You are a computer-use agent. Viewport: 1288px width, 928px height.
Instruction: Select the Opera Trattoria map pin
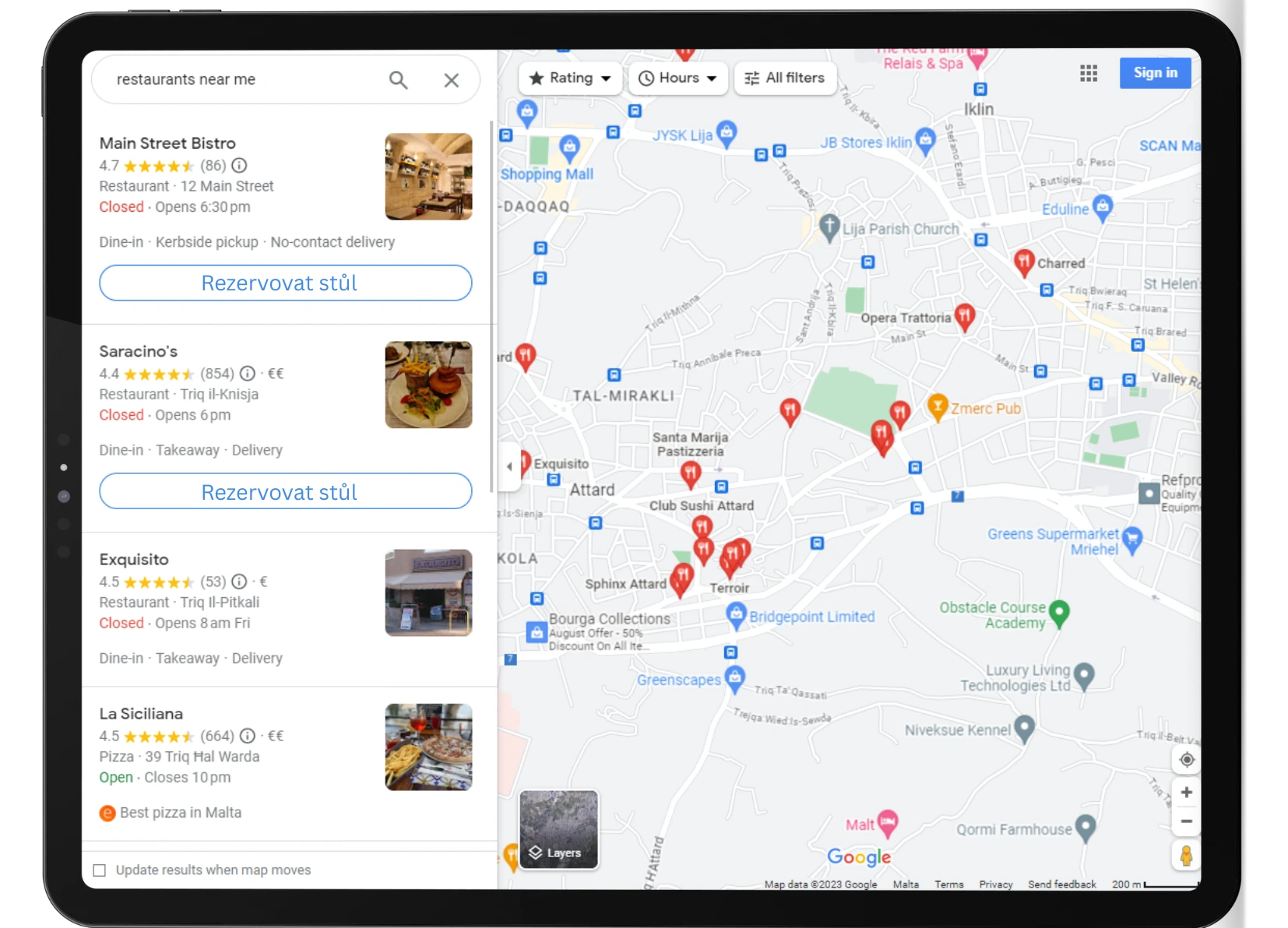(965, 317)
